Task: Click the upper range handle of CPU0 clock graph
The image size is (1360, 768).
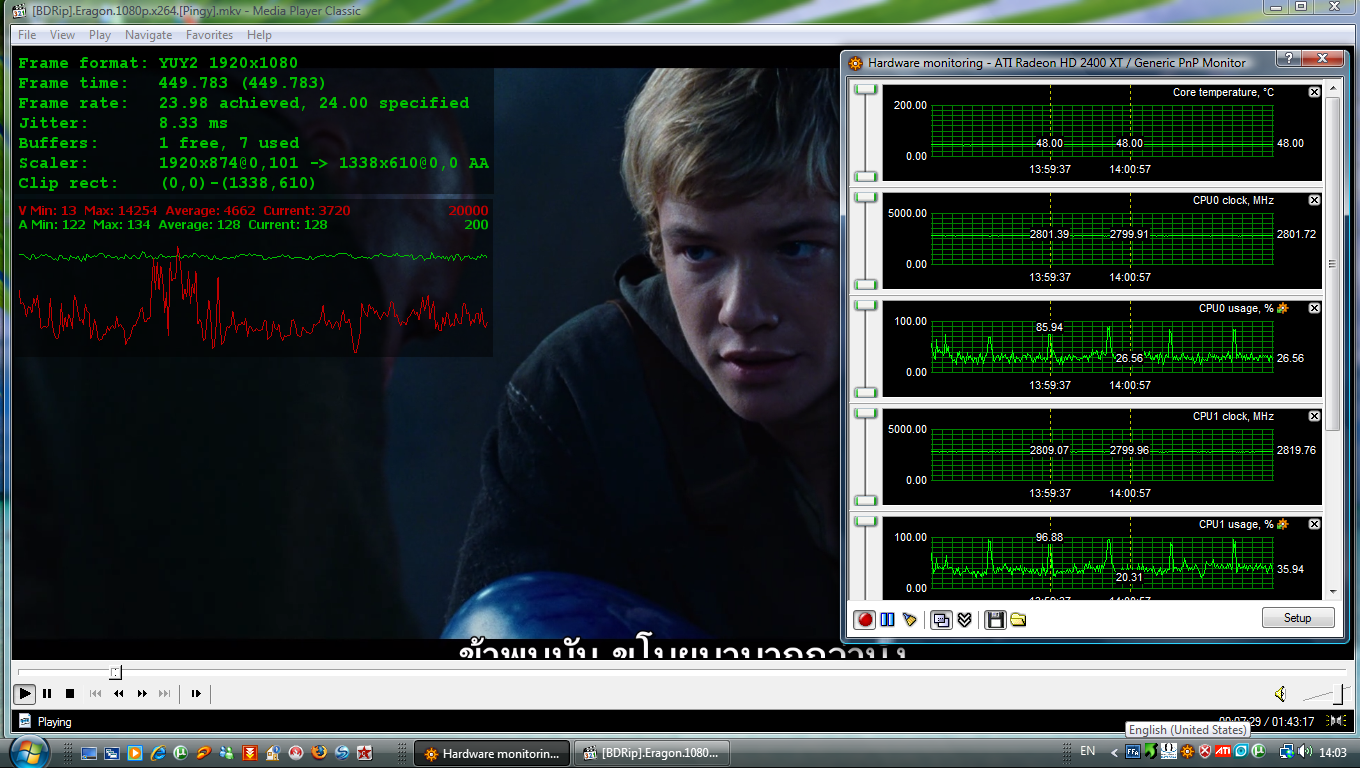Action: tap(866, 198)
